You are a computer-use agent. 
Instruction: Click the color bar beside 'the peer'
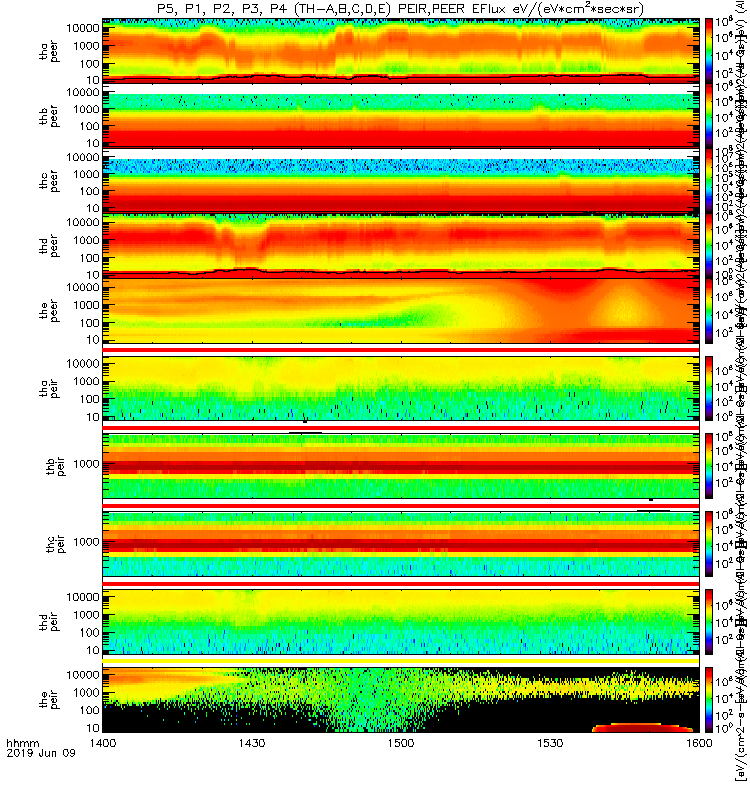(x=709, y=311)
